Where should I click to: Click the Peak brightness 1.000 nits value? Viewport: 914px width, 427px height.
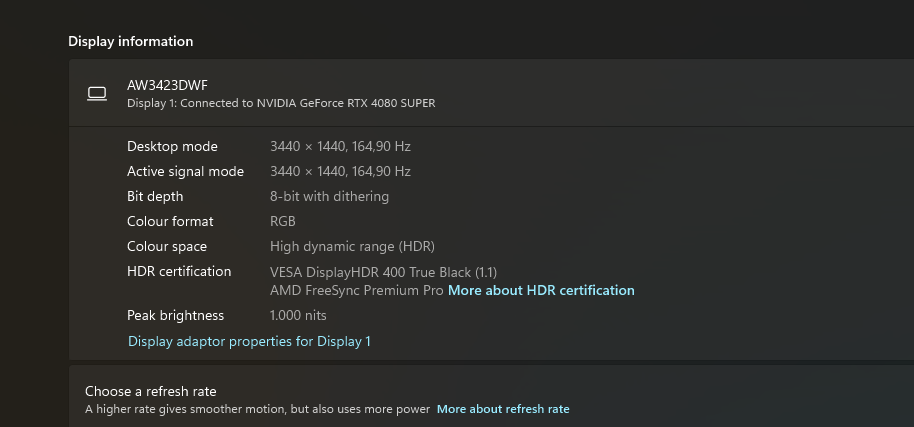[298, 315]
